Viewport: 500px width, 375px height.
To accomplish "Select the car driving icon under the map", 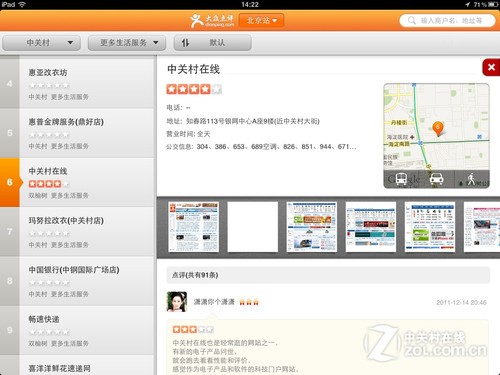I will tap(436, 179).
